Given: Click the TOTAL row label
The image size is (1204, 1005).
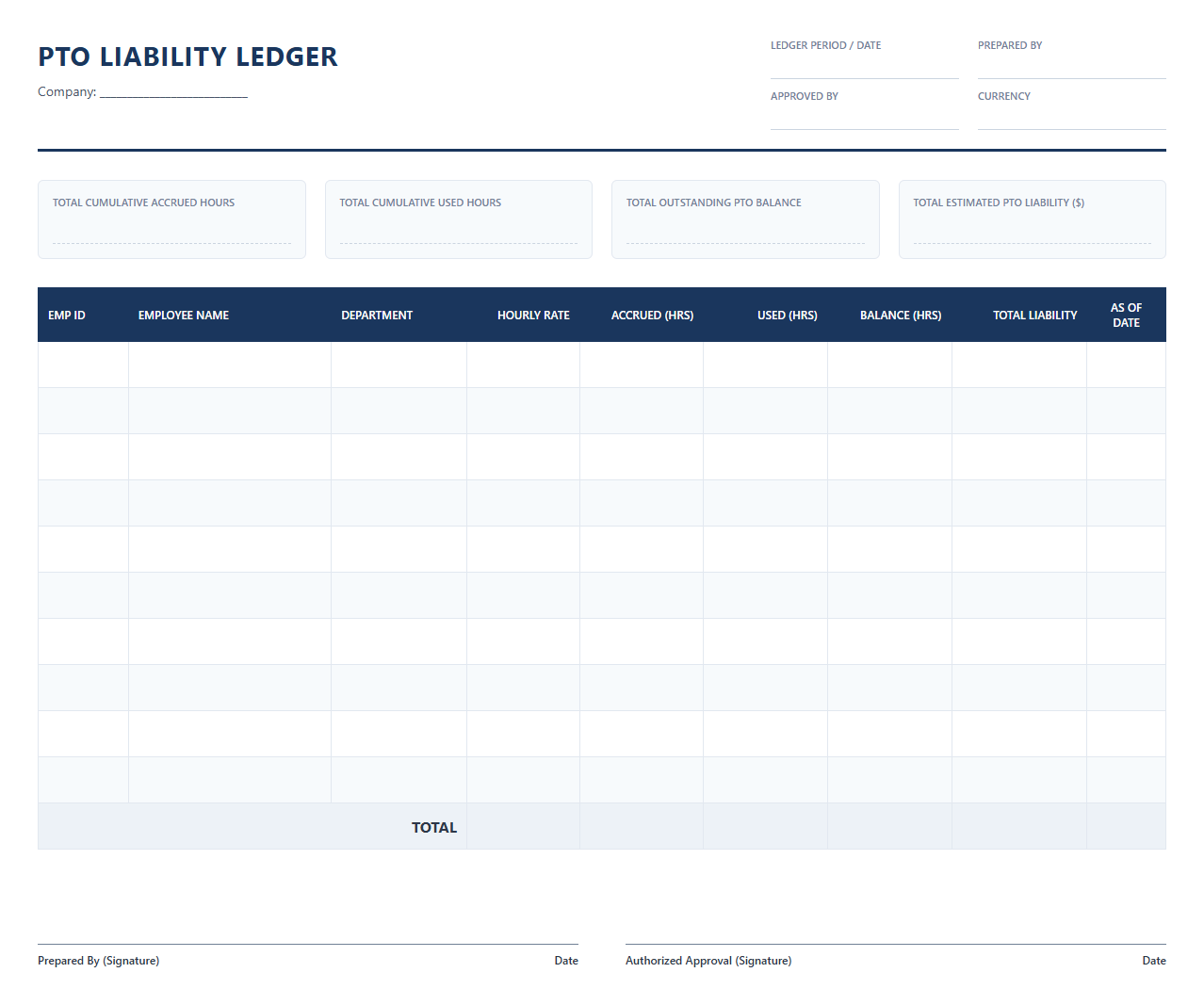Looking at the screenshot, I should point(434,827).
